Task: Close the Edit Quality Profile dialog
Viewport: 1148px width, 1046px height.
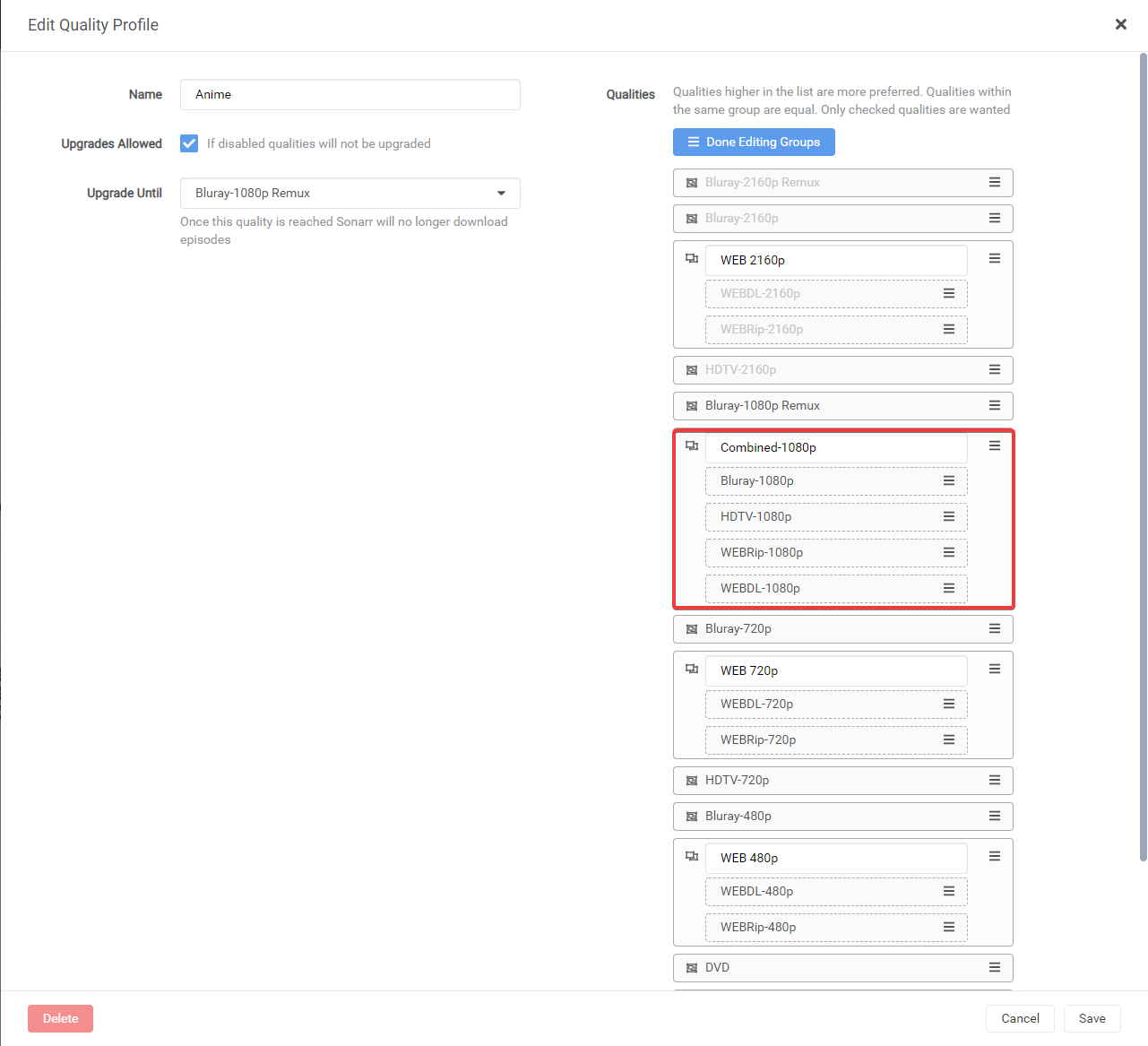Action: pyautogui.click(x=1120, y=24)
